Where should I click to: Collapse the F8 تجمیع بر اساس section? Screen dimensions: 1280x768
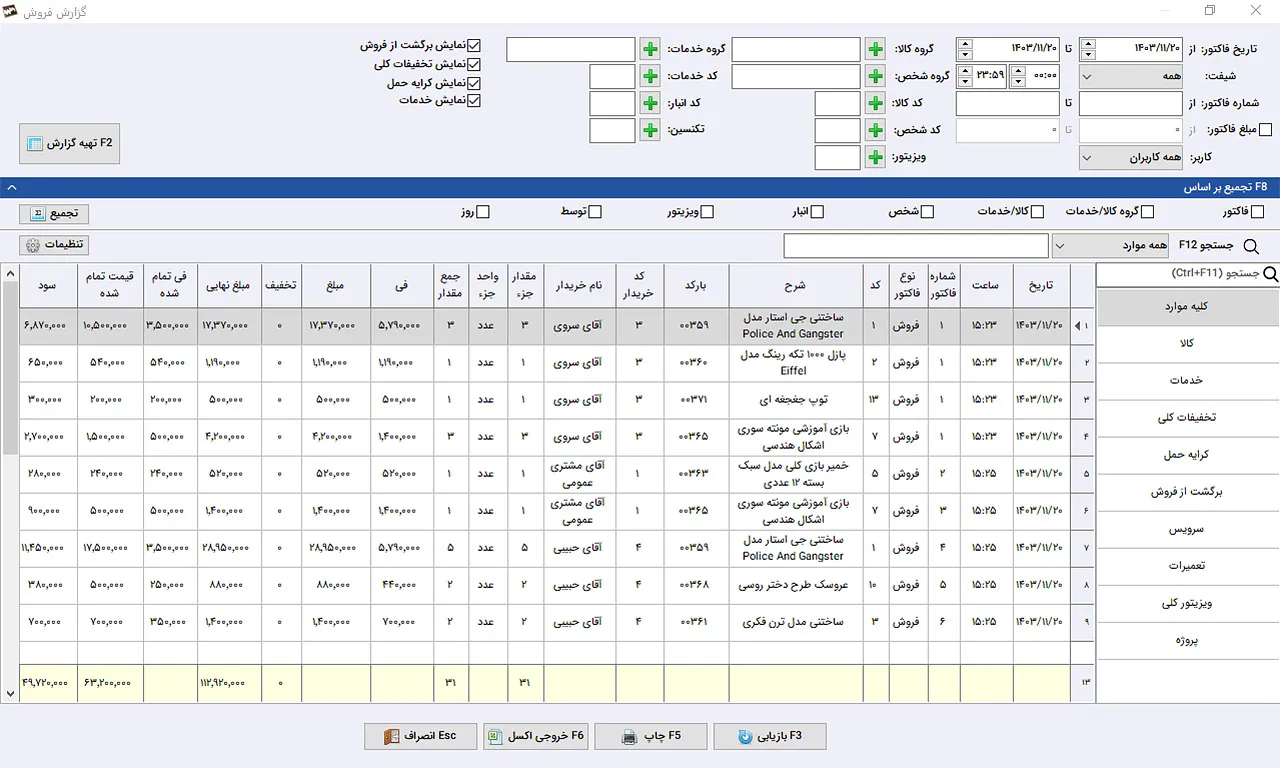tap(11, 187)
